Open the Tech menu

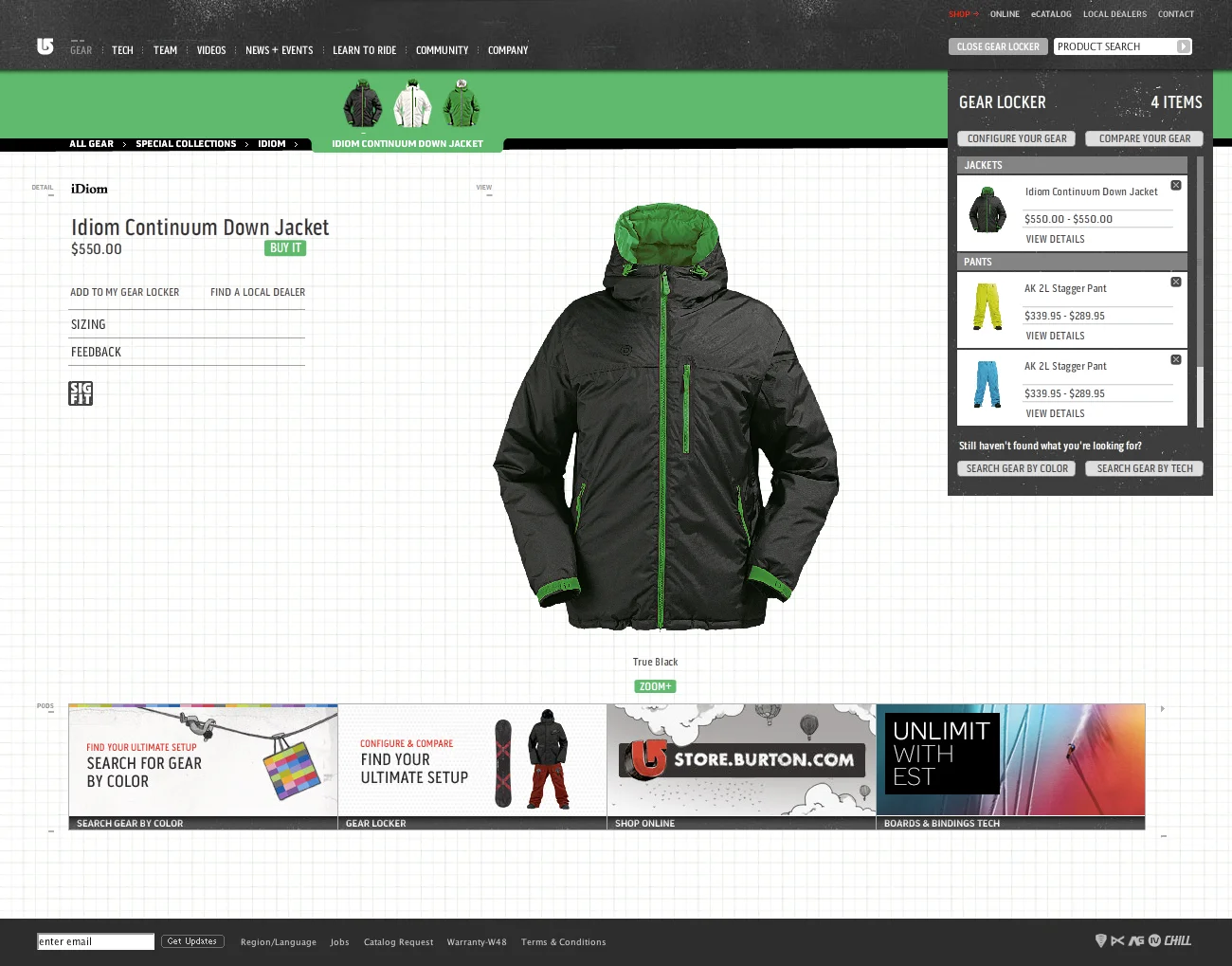click(x=122, y=50)
